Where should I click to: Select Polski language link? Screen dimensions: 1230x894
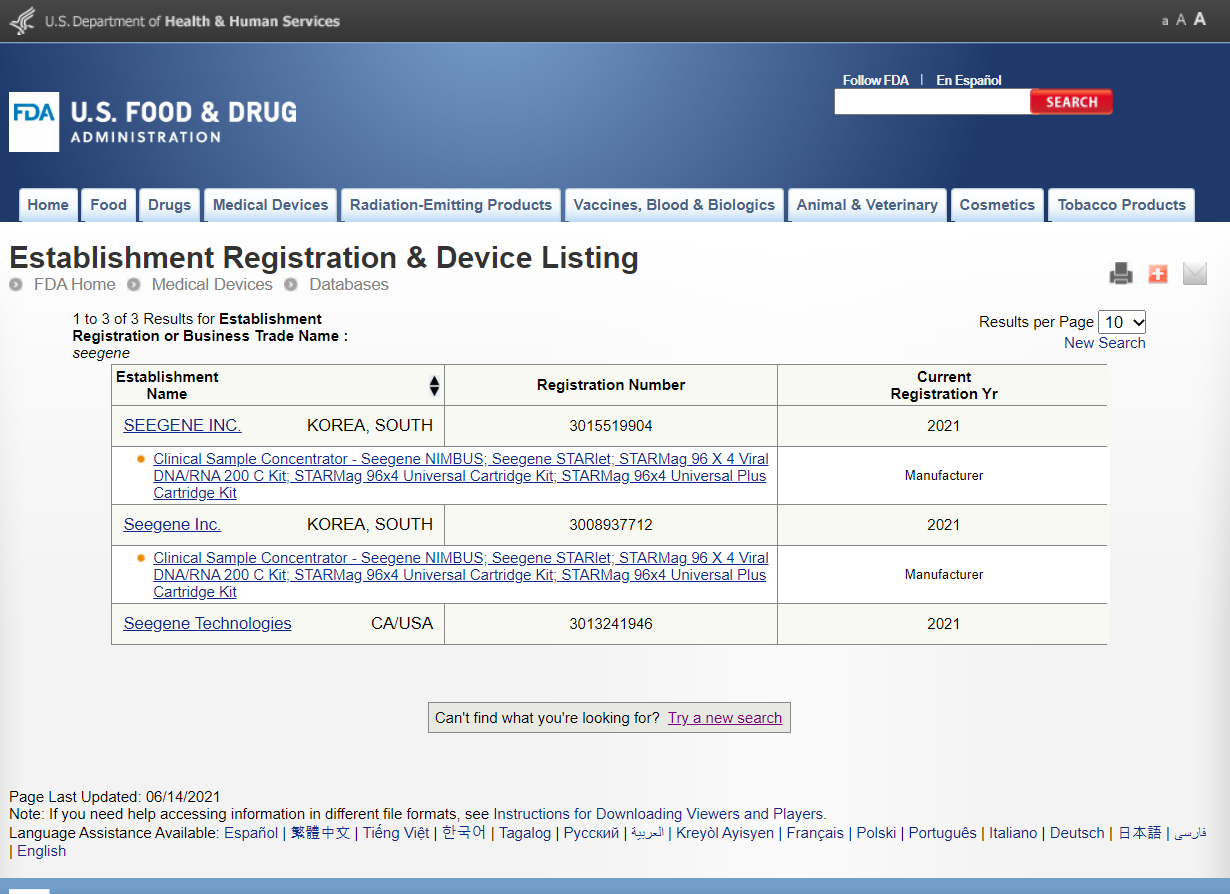click(x=876, y=833)
